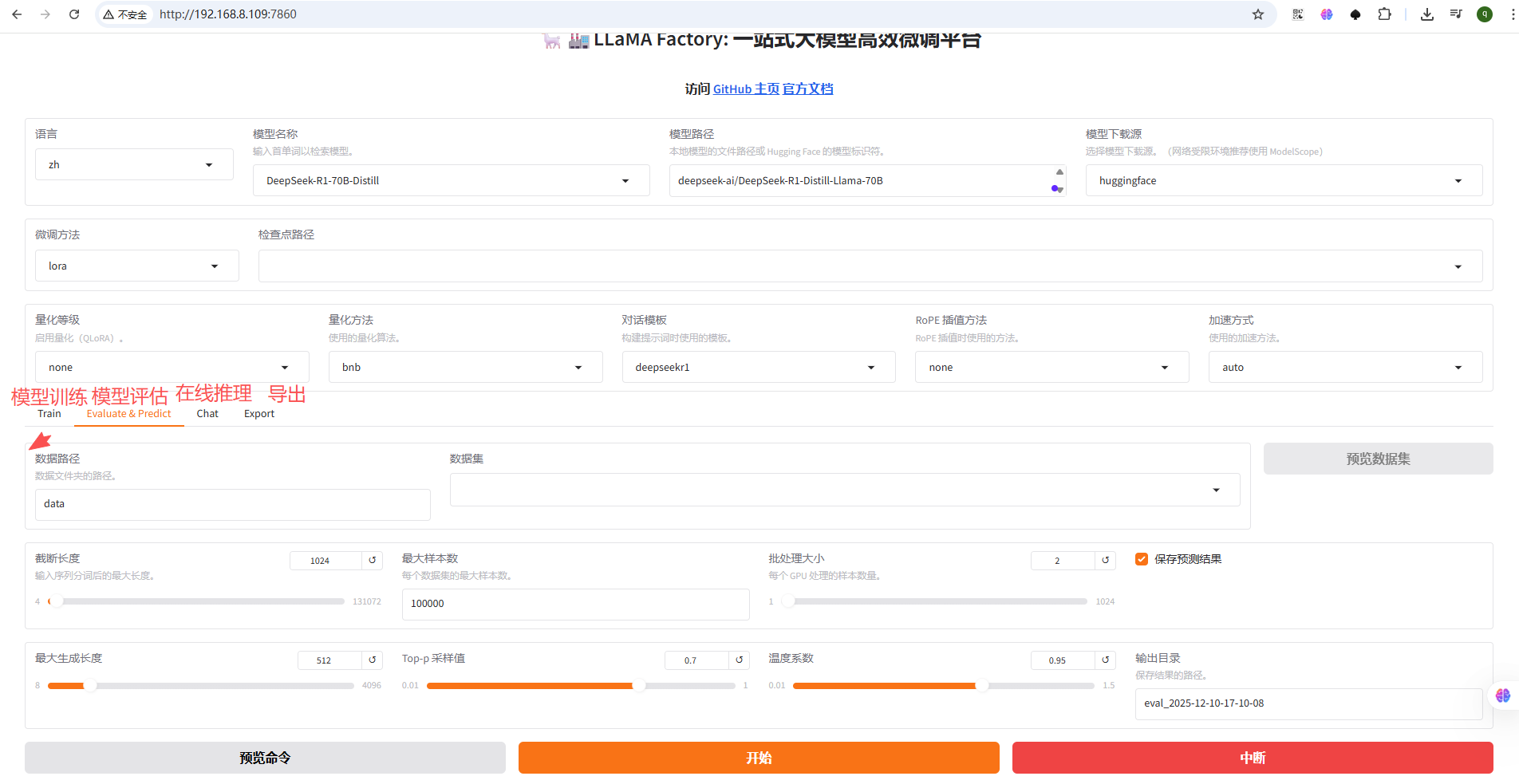Open browser downloads icon
Image resolution: width=1519 pixels, height=784 pixels.
[x=1427, y=14]
